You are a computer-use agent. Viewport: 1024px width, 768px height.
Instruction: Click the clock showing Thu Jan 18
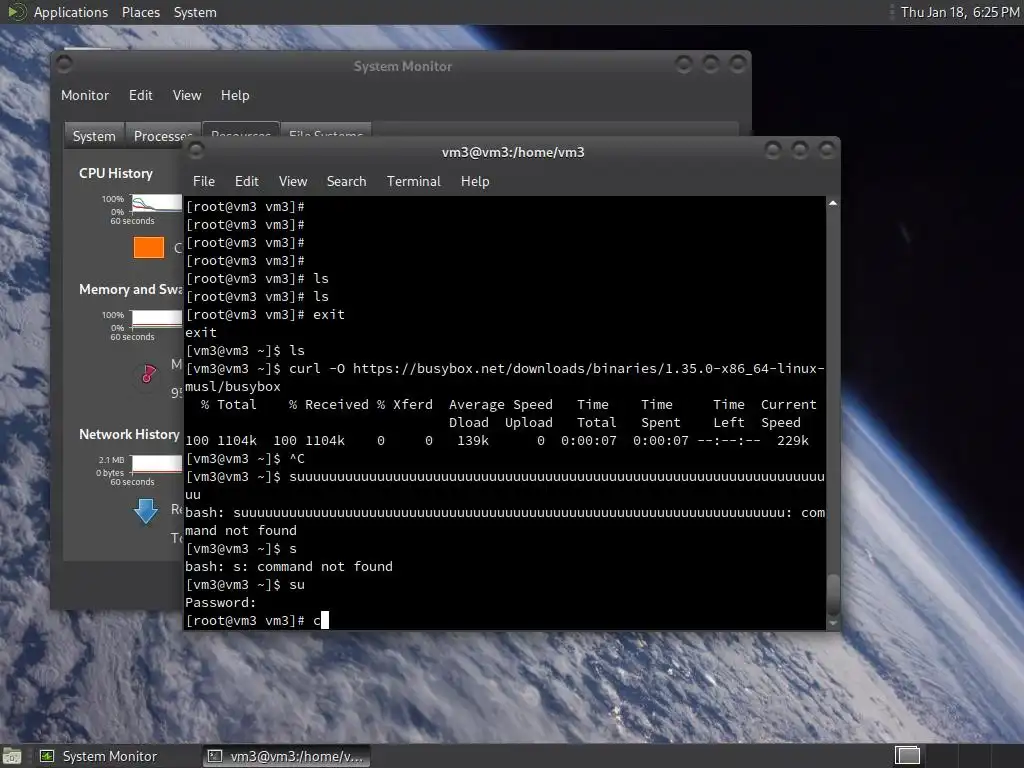click(x=959, y=12)
